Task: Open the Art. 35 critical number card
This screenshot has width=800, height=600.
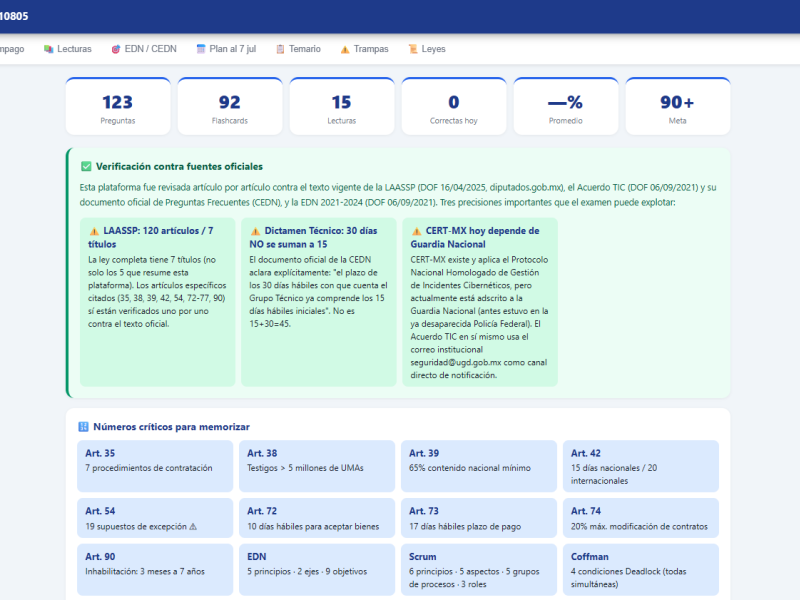Action: pos(155,466)
